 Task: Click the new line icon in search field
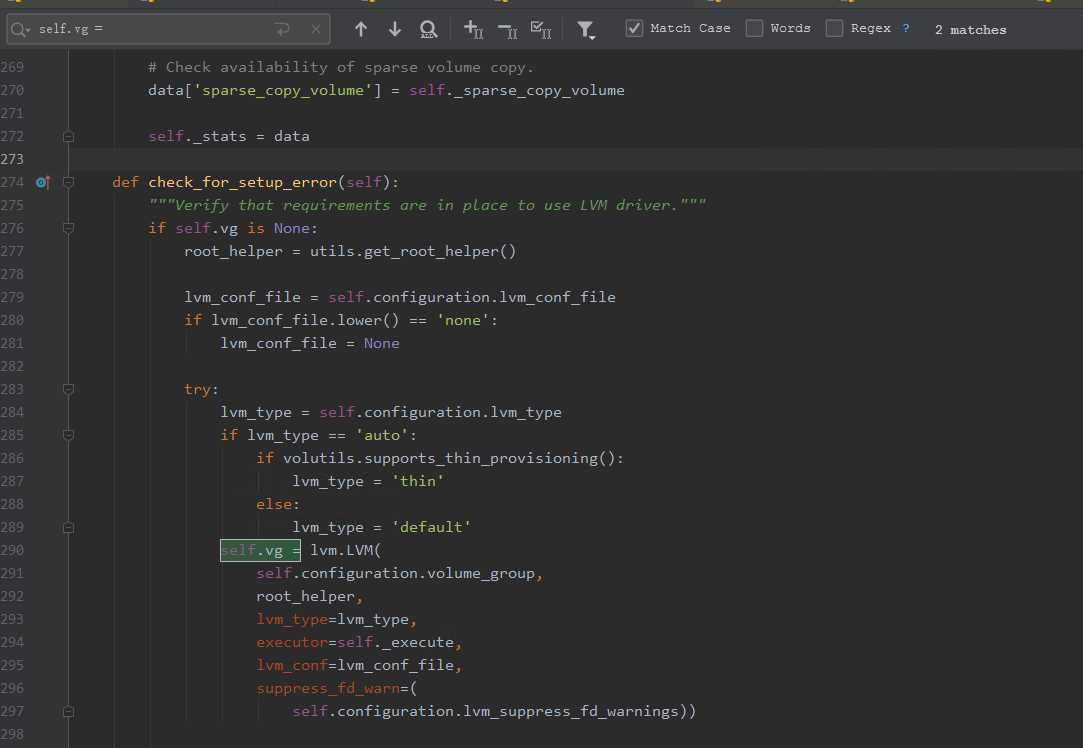click(283, 29)
